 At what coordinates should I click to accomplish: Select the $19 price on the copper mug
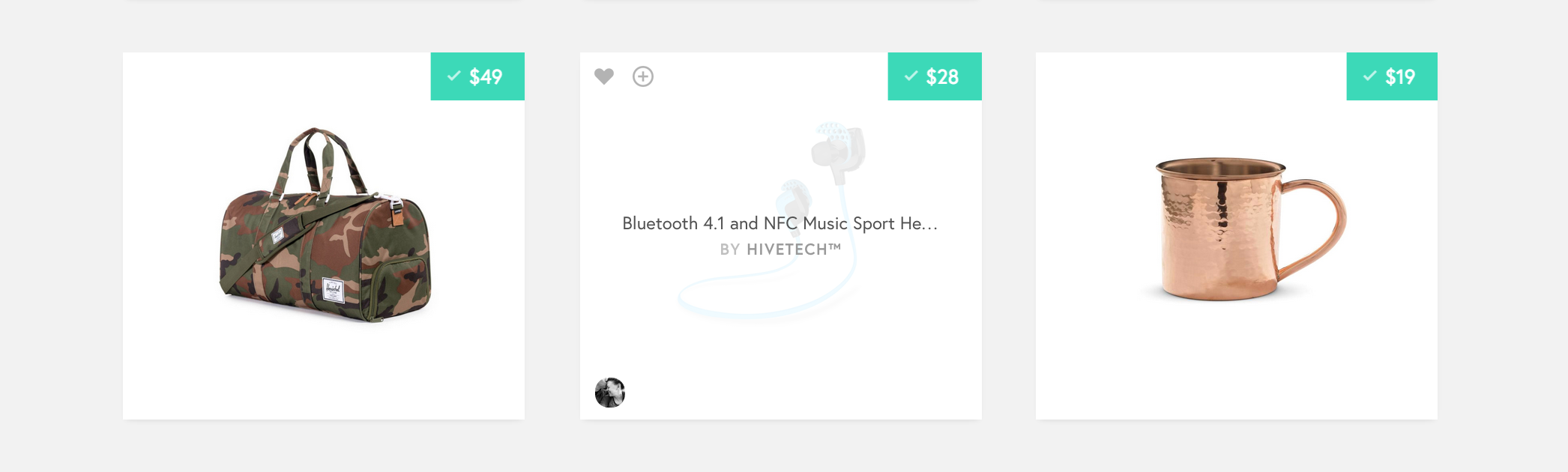pyautogui.click(x=1400, y=76)
